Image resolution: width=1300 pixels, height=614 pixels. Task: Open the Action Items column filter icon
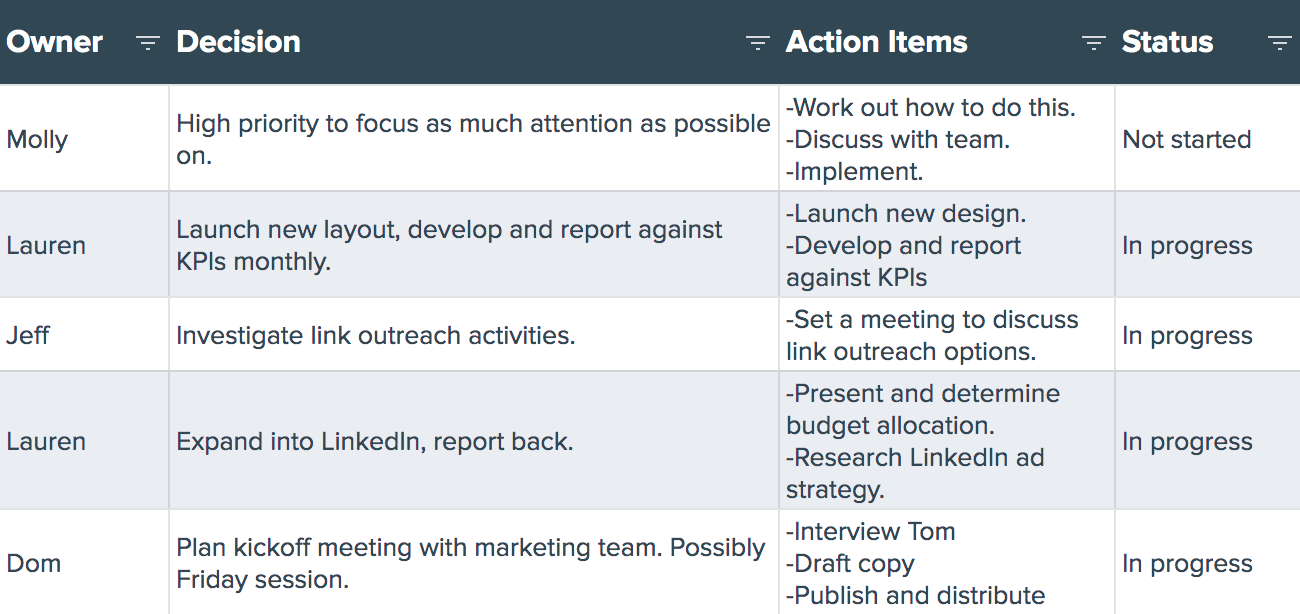coord(1094,42)
